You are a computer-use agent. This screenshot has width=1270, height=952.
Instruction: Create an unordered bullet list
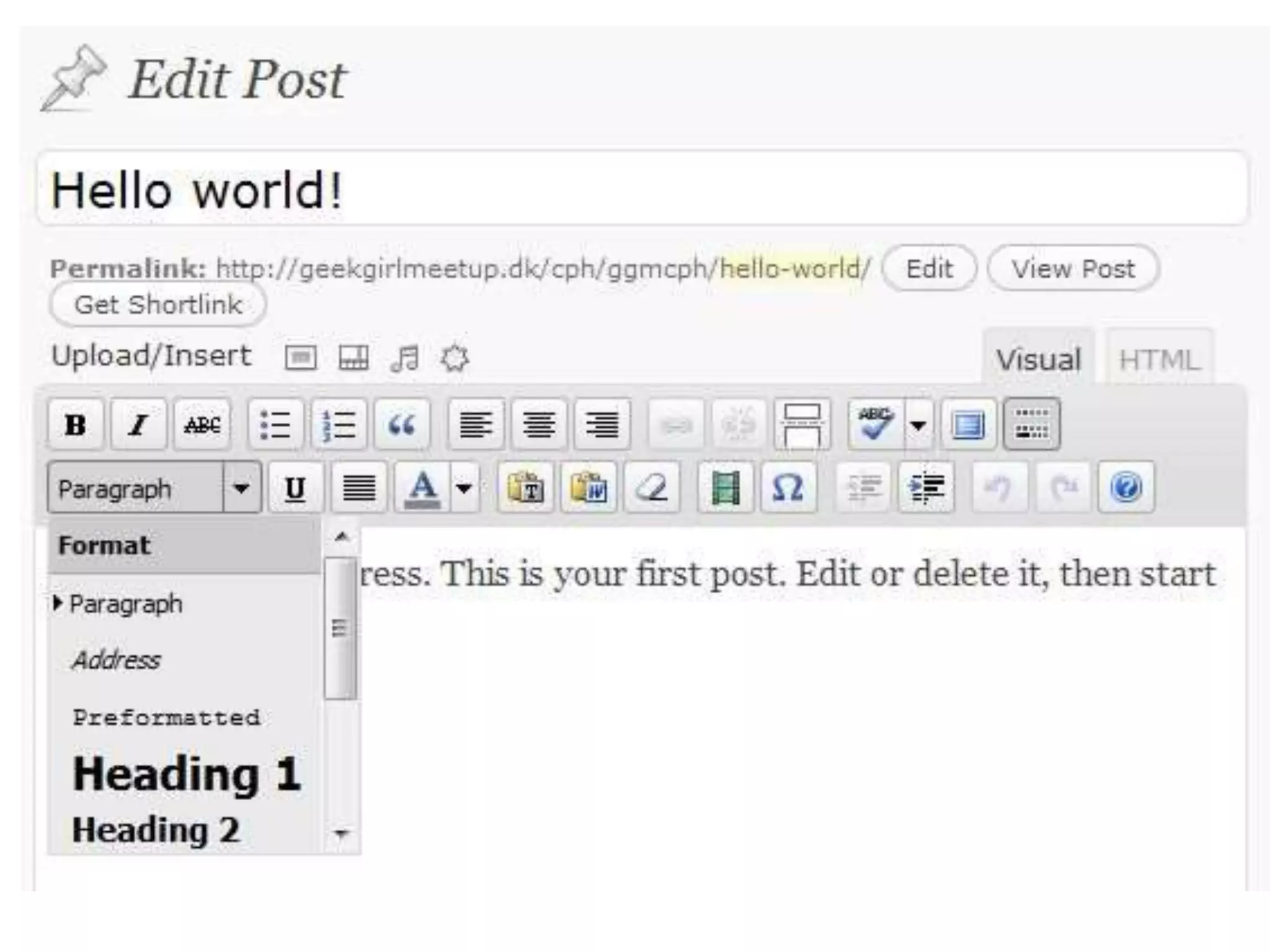[x=275, y=425]
